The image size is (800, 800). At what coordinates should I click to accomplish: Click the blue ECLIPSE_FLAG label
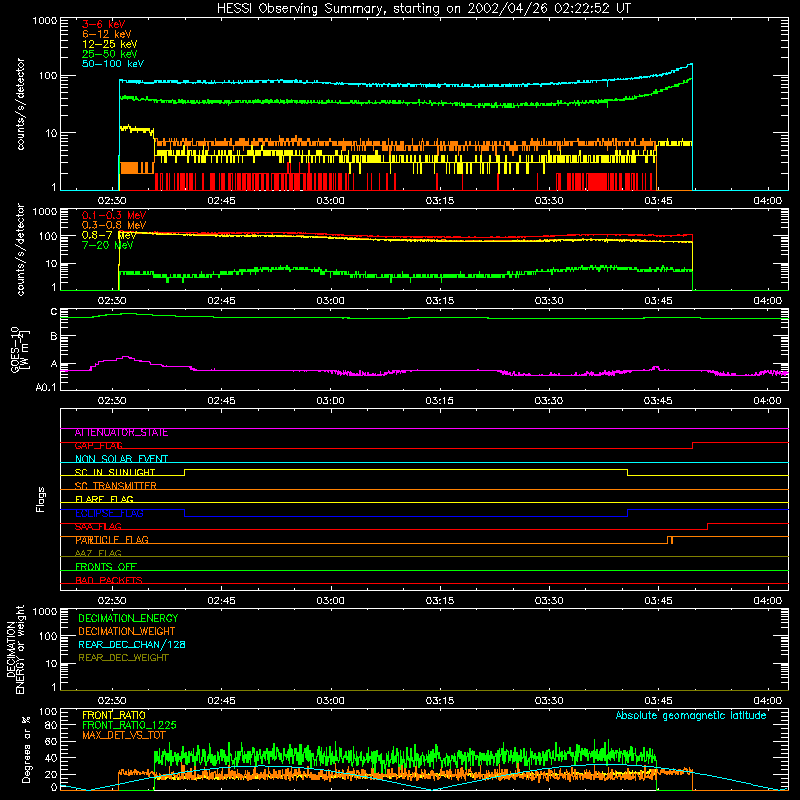(x=109, y=513)
